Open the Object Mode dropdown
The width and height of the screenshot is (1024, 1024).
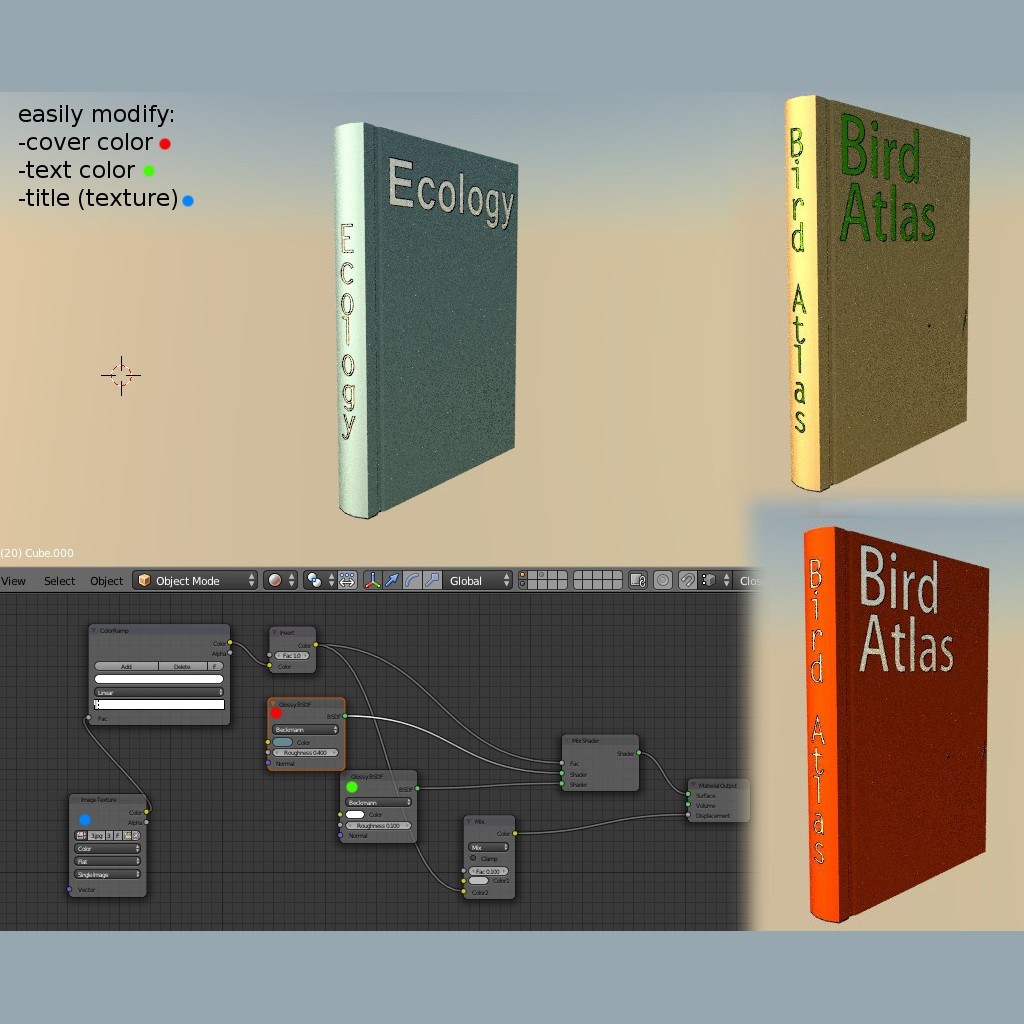(x=195, y=580)
